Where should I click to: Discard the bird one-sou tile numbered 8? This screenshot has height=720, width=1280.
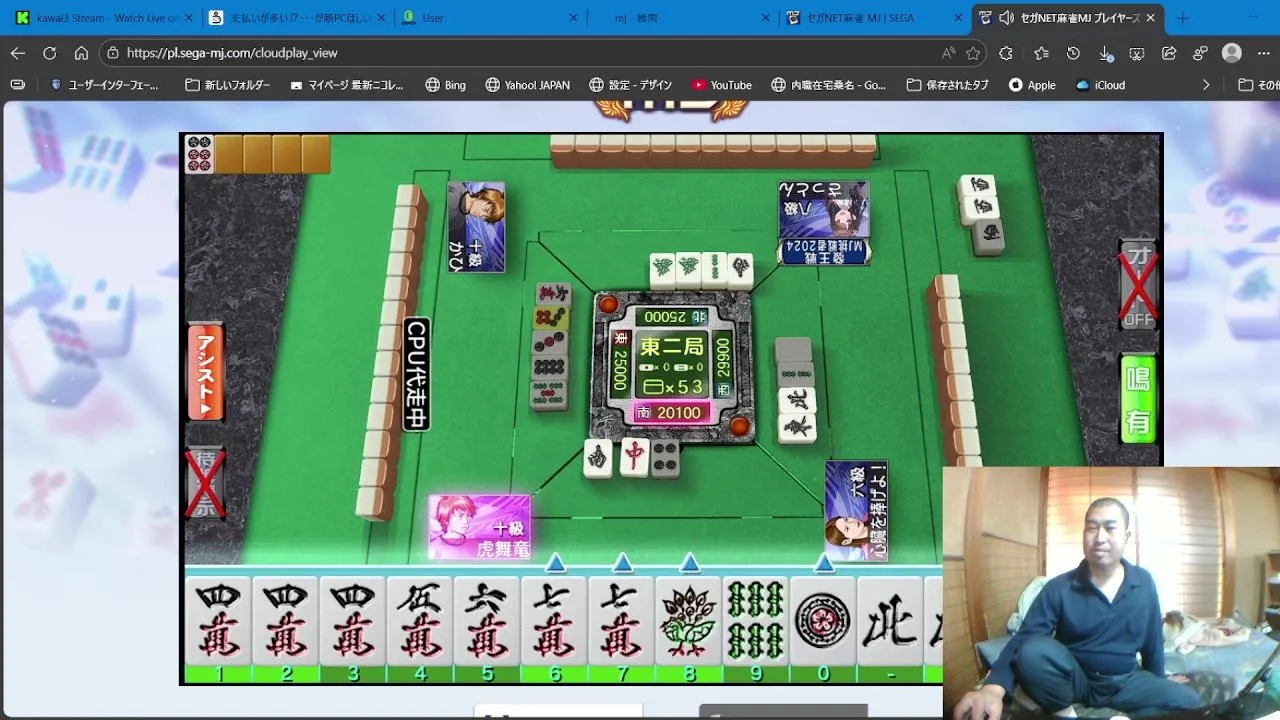click(x=688, y=621)
